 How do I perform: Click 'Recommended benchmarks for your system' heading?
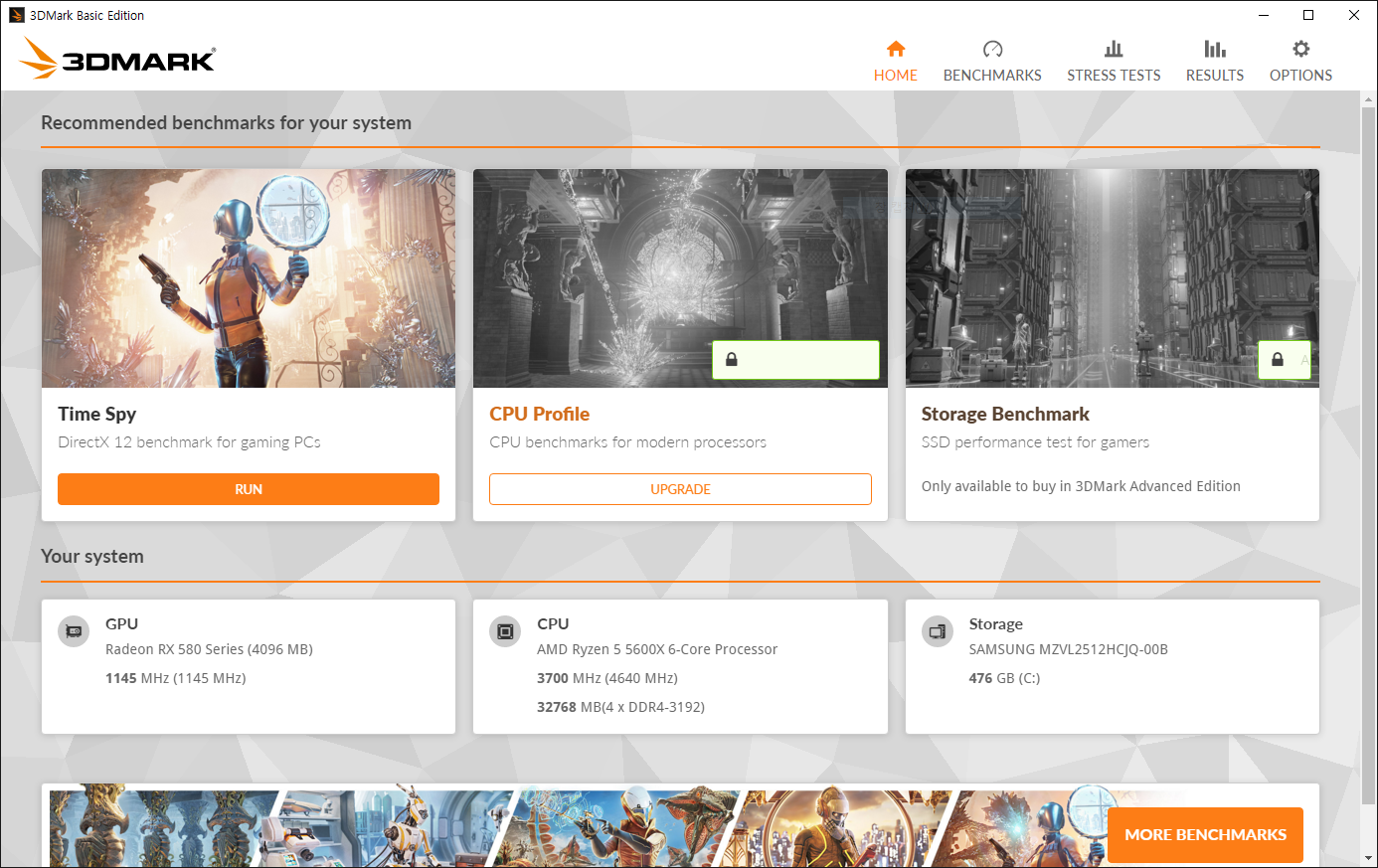(x=226, y=123)
